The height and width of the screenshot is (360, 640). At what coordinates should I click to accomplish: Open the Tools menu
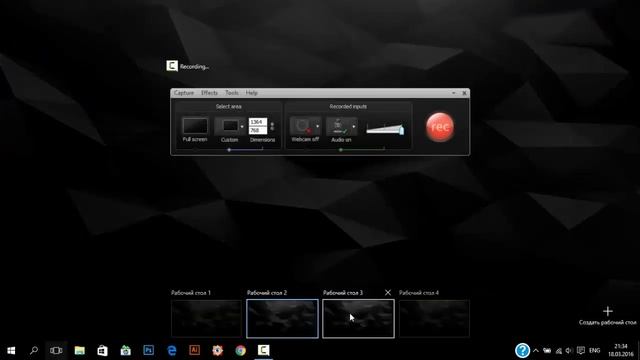(x=231, y=93)
